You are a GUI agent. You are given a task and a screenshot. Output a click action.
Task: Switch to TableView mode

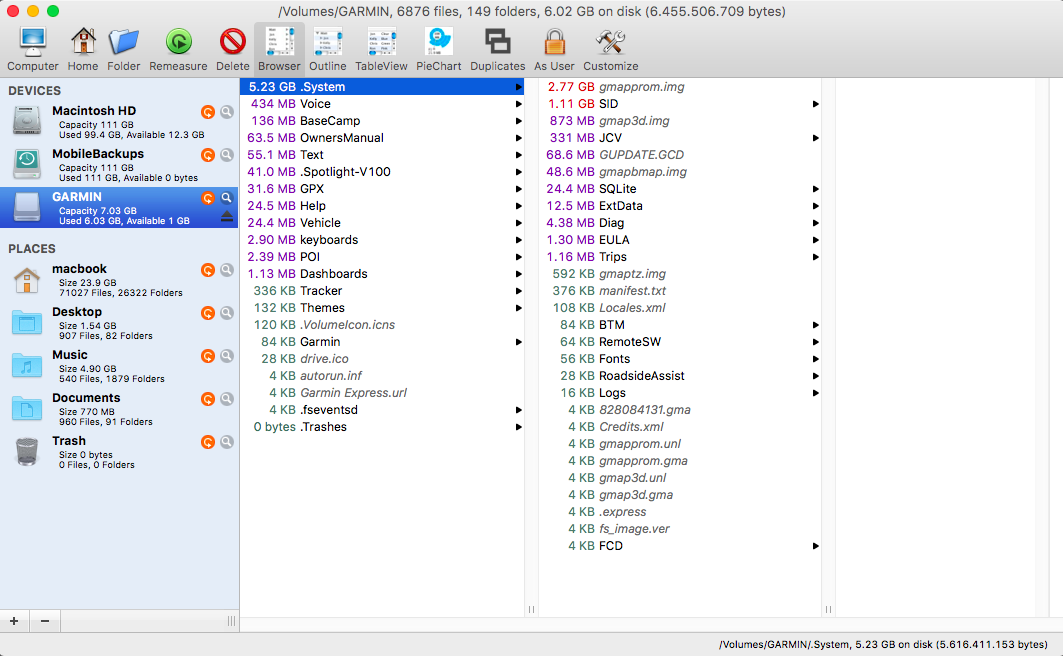[x=381, y=43]
